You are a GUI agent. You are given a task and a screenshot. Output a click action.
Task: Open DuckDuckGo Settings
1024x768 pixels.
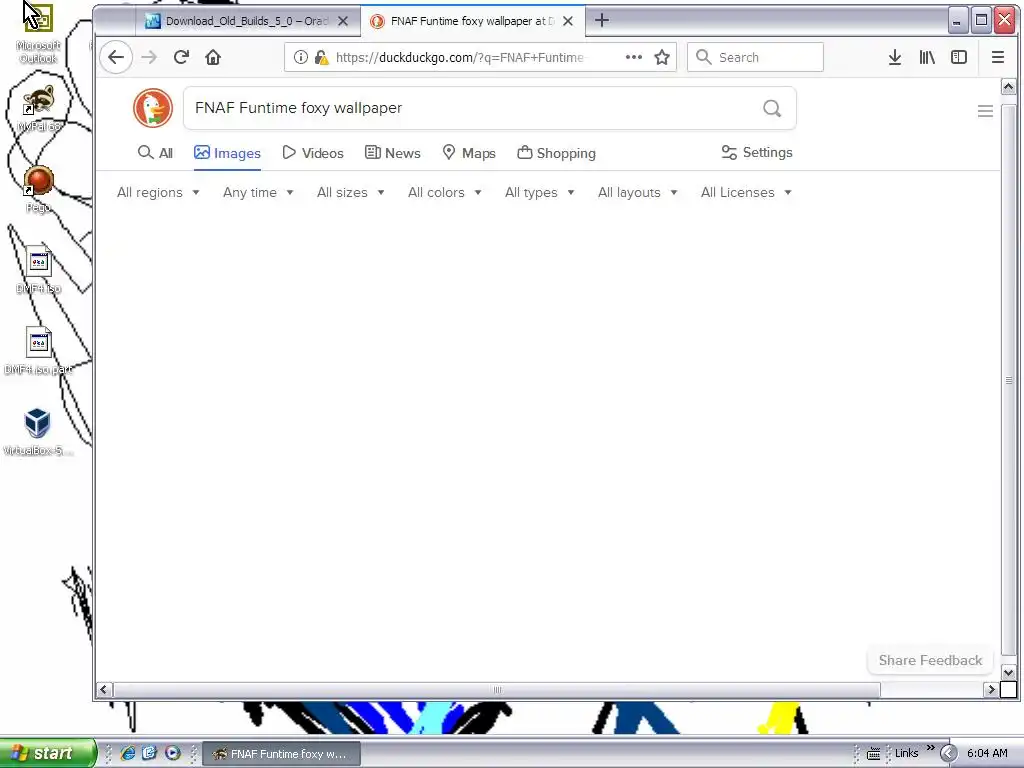tap(757, 152)
